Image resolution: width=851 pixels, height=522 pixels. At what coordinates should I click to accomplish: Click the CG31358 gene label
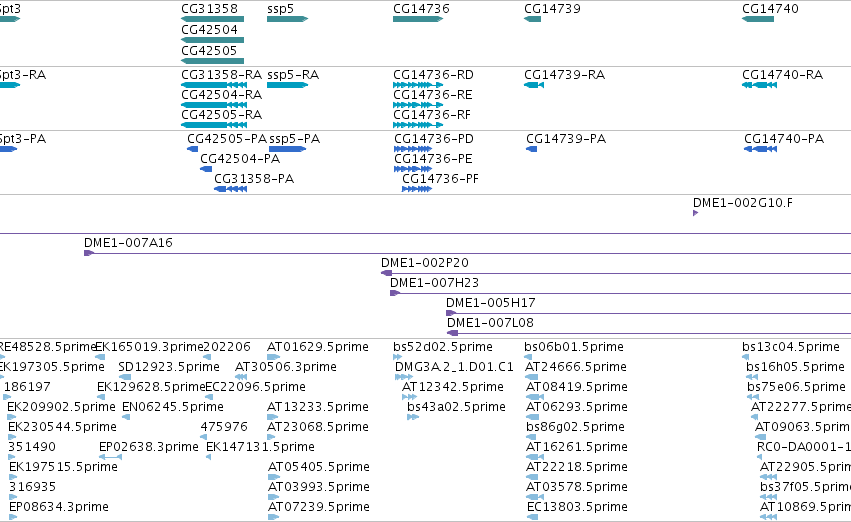tap(209, 9)
